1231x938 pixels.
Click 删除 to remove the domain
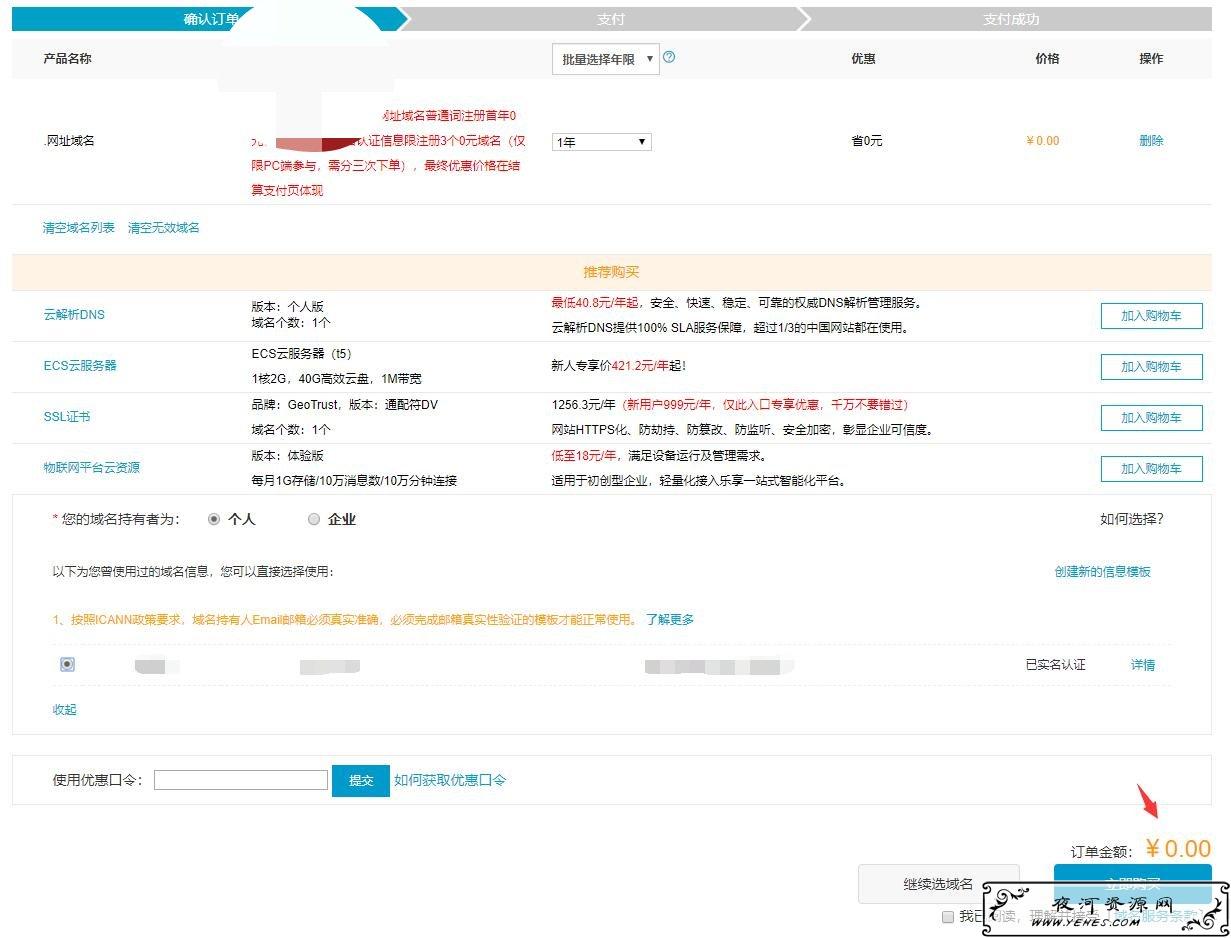(x=1151, y=141)
